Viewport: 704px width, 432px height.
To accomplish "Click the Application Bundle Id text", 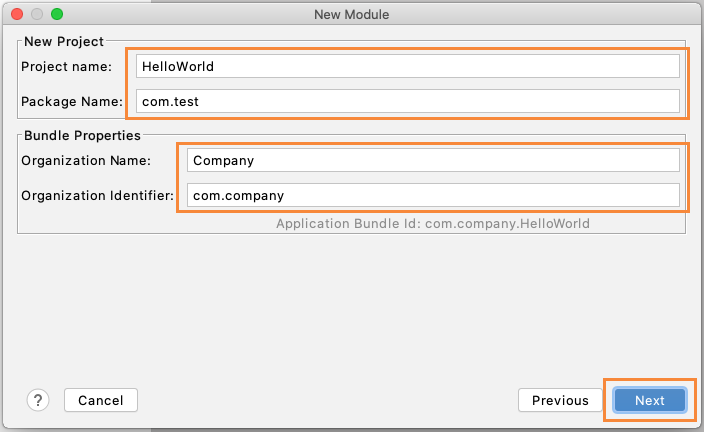I will pyautogui.click(x=433, y=224).
